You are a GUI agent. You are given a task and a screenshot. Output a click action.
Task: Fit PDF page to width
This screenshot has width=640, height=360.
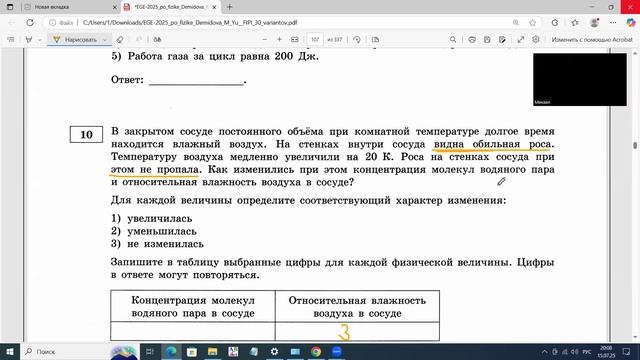click(x=295, y=40)
